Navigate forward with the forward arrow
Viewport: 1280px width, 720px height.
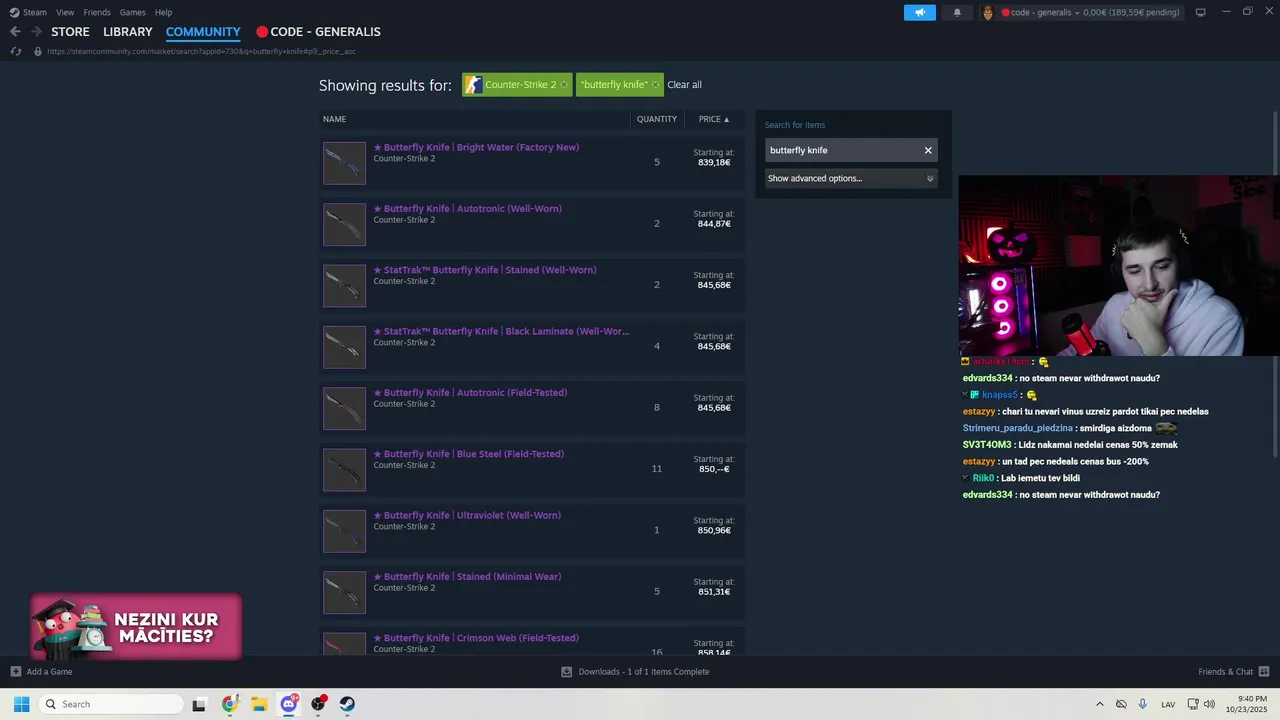(36, 32)
